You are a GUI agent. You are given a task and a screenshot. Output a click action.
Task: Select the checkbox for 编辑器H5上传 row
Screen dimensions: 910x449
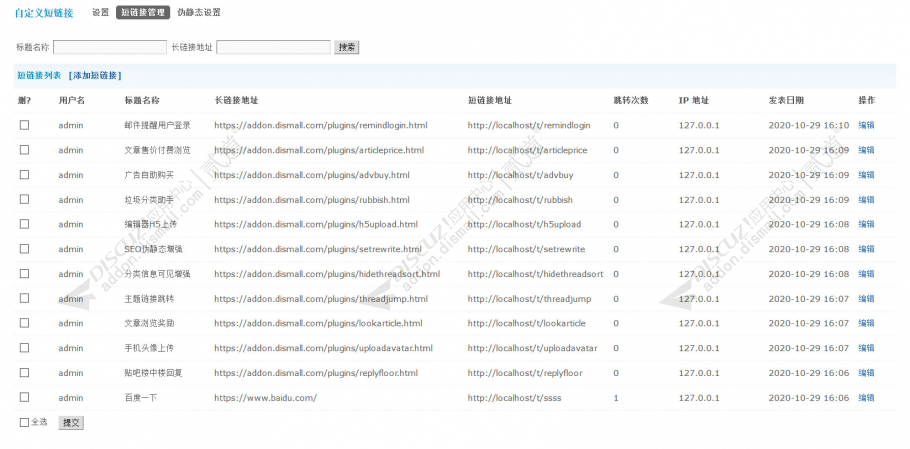pos(24,224)
